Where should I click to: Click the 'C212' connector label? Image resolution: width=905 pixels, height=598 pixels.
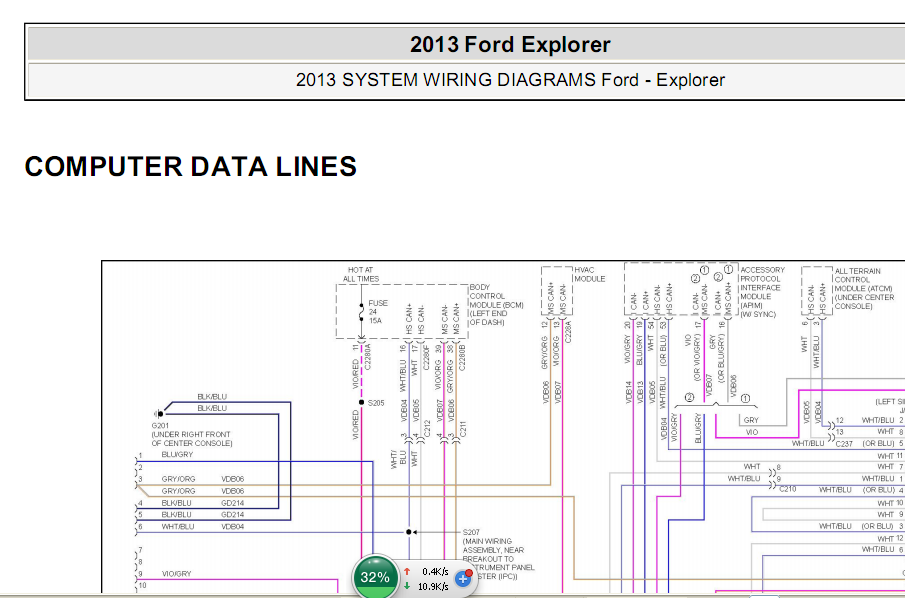427,428
